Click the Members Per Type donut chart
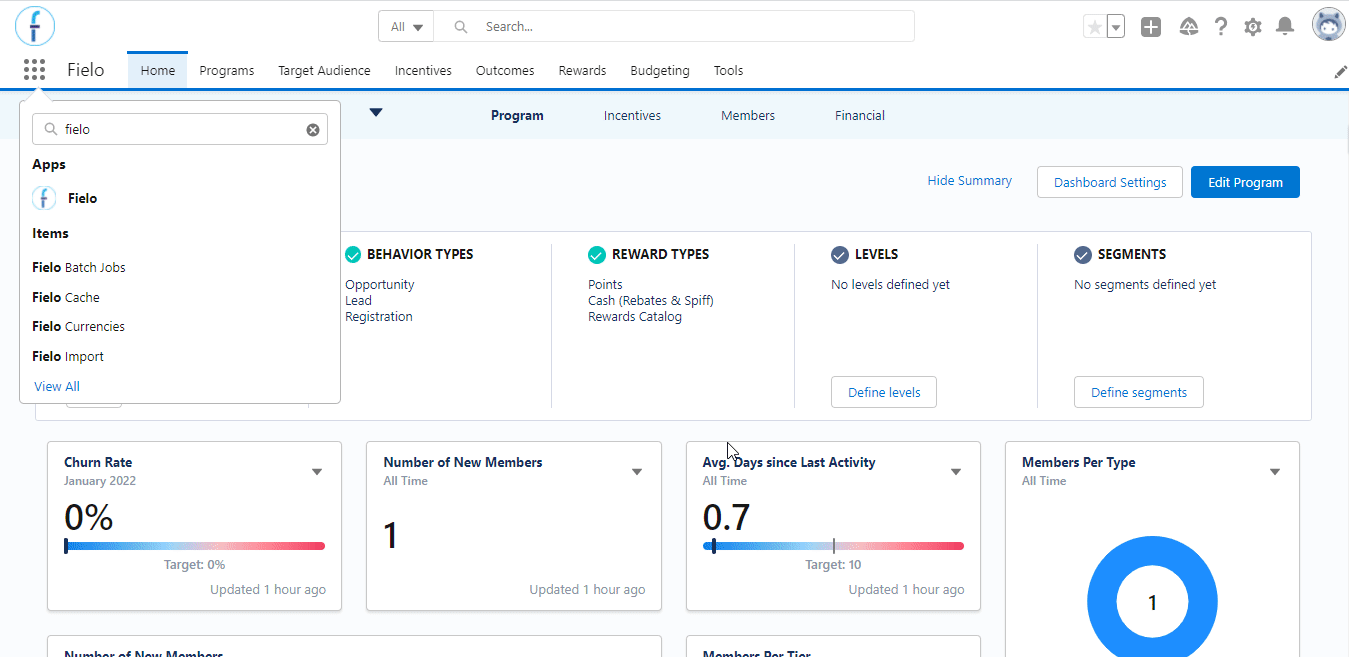 [1152, 602]
